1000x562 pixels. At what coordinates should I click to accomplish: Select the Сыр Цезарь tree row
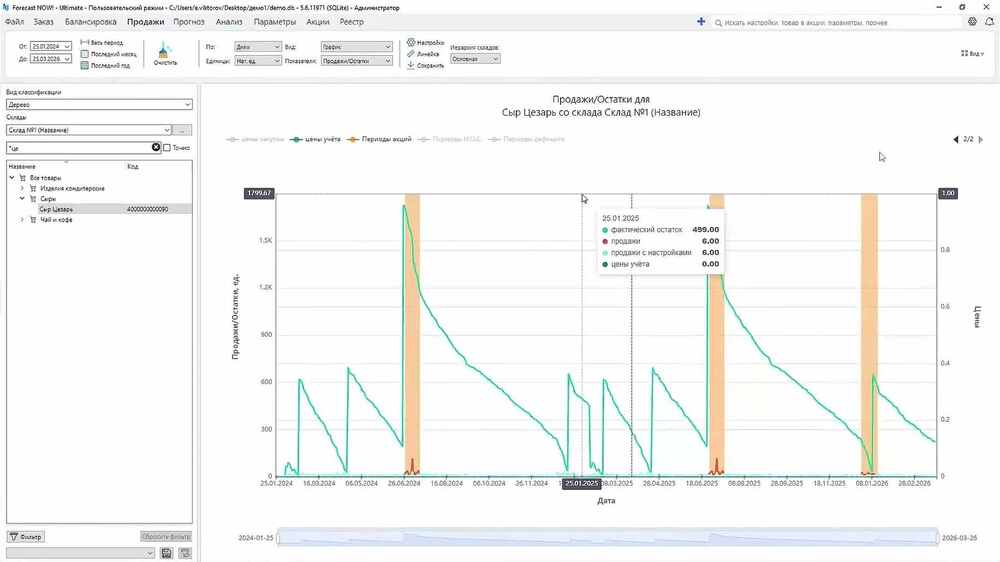[99, 209]
